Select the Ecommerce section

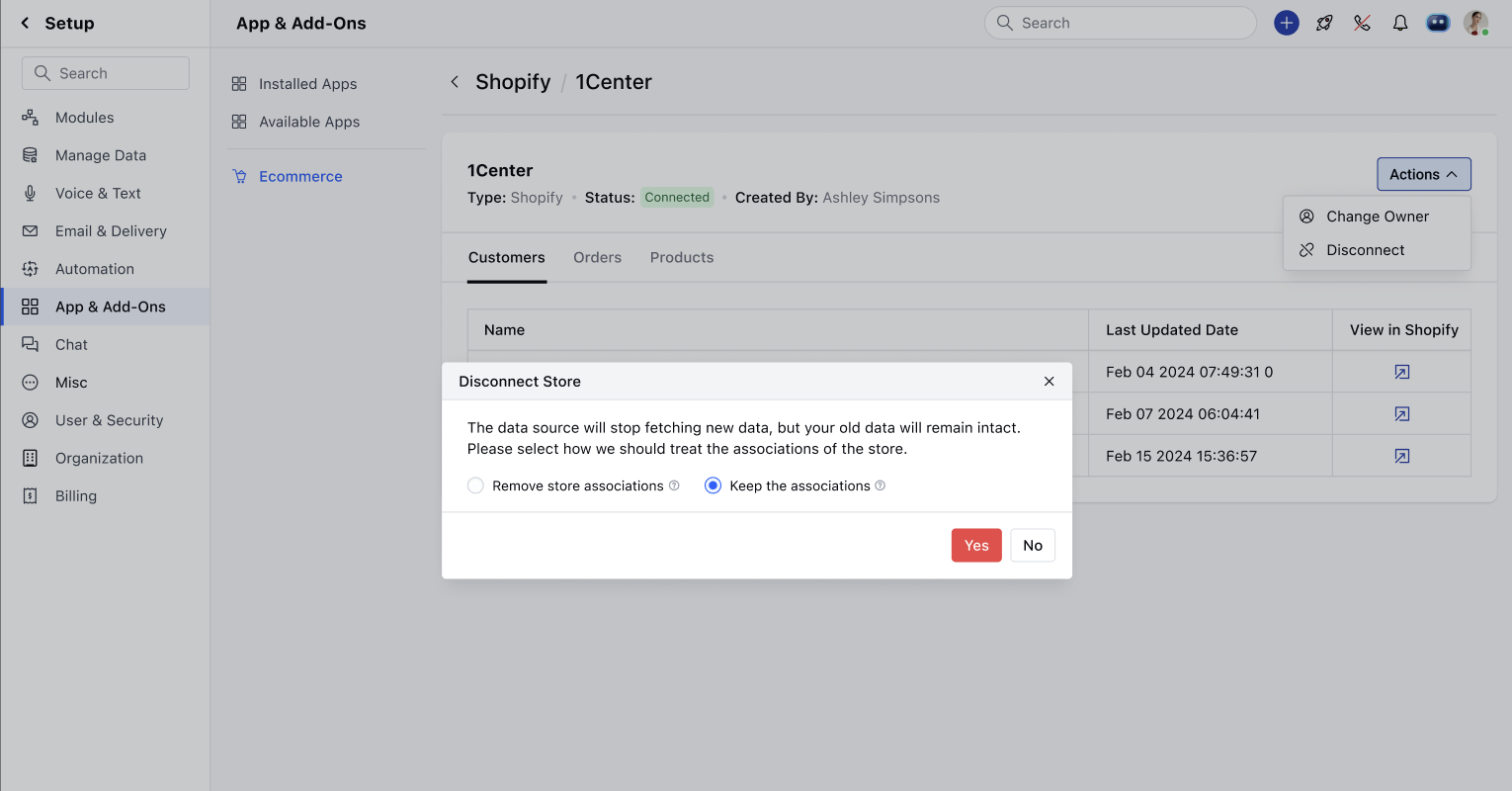(x=300, y=177)
